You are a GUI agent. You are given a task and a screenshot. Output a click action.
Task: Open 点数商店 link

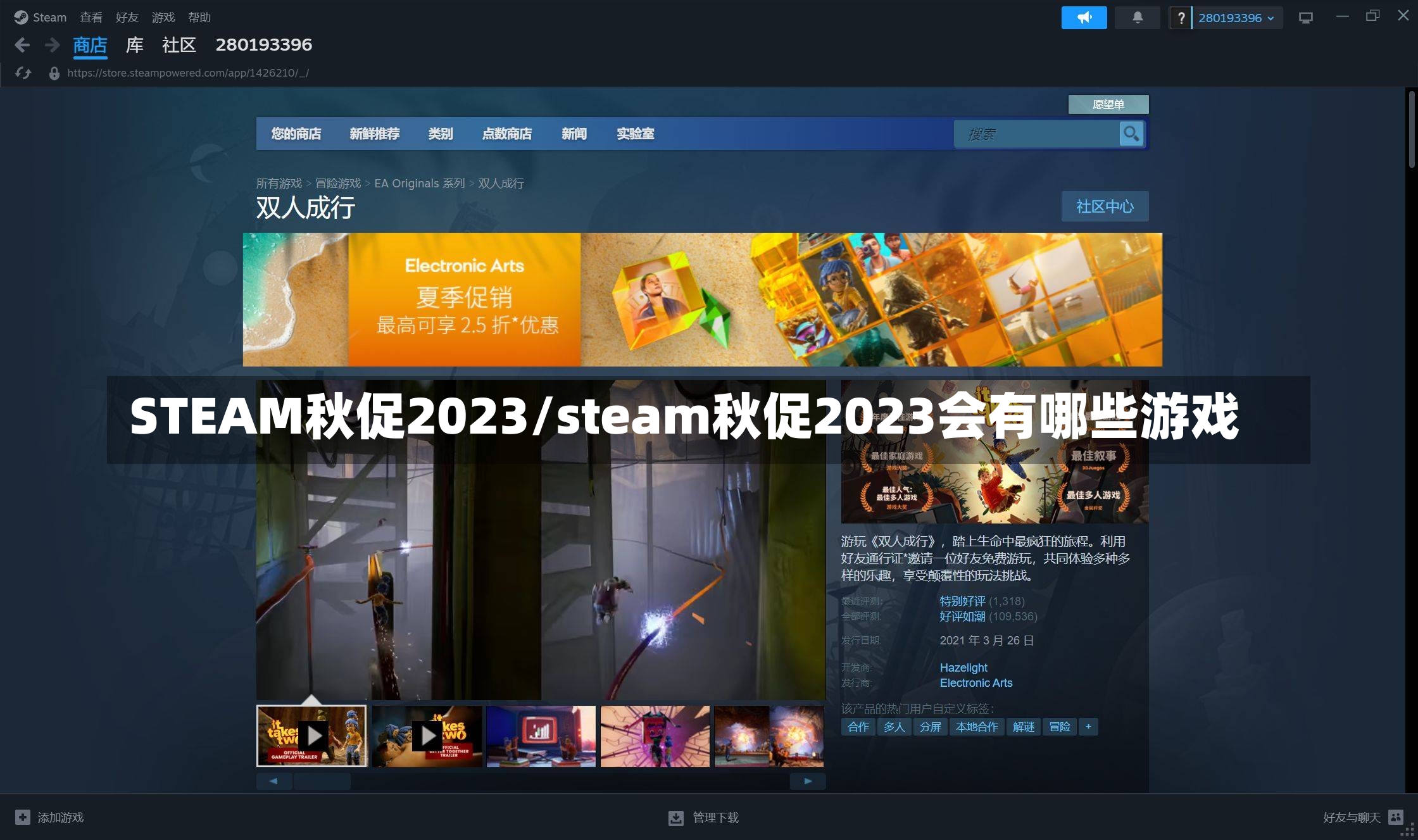507,134
